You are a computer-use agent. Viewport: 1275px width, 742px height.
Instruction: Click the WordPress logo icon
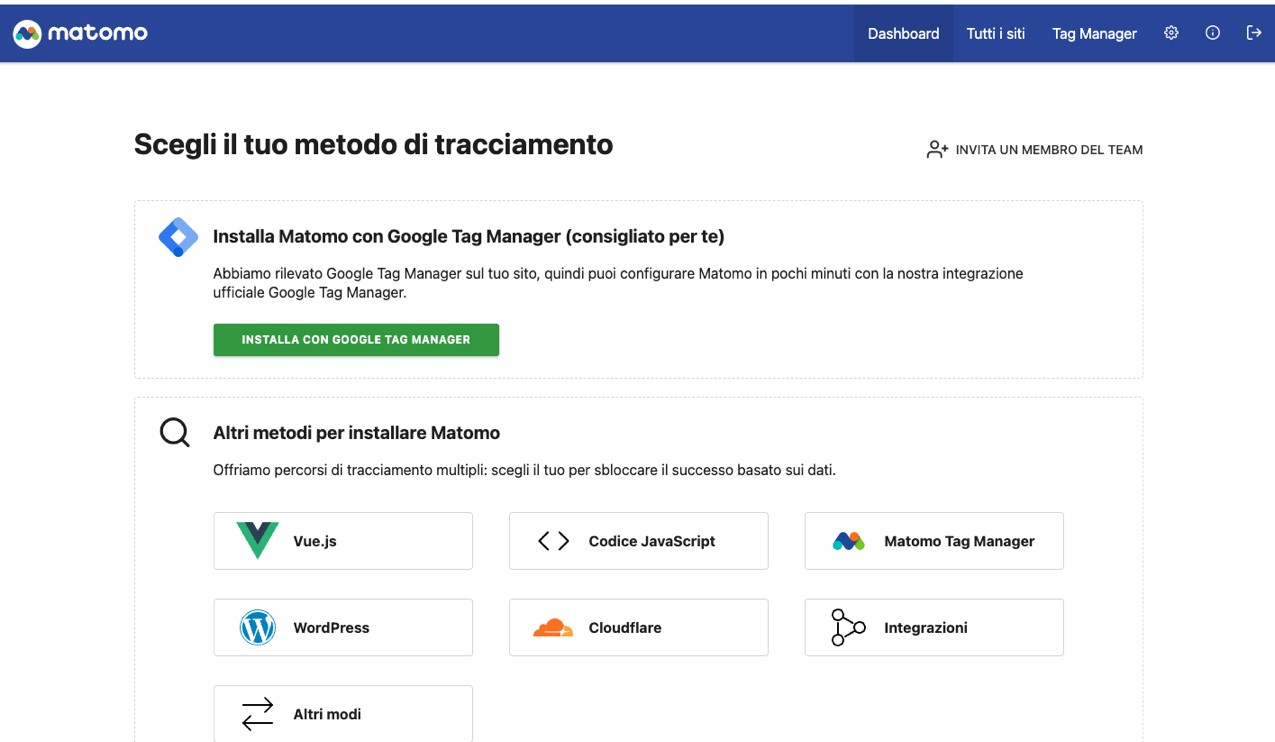pos(257,627)
